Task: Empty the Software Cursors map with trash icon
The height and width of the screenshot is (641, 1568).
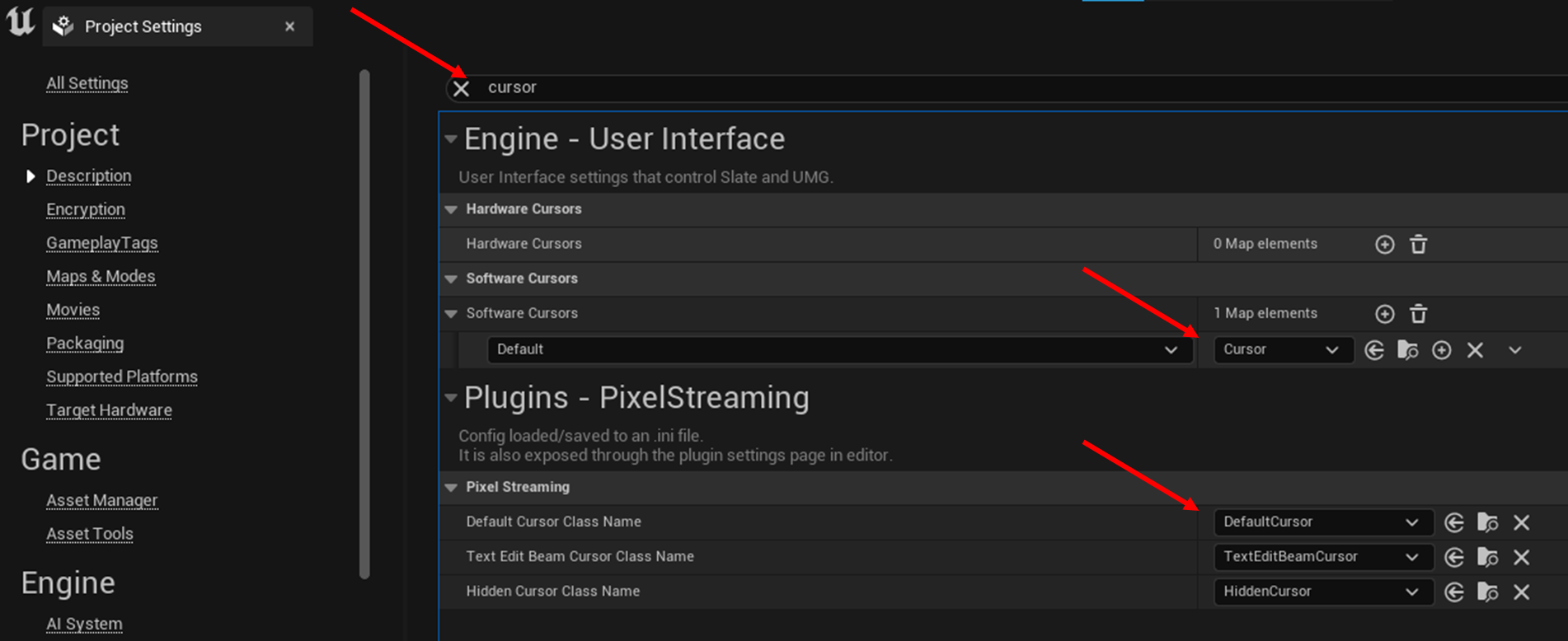Action: 1418,314
